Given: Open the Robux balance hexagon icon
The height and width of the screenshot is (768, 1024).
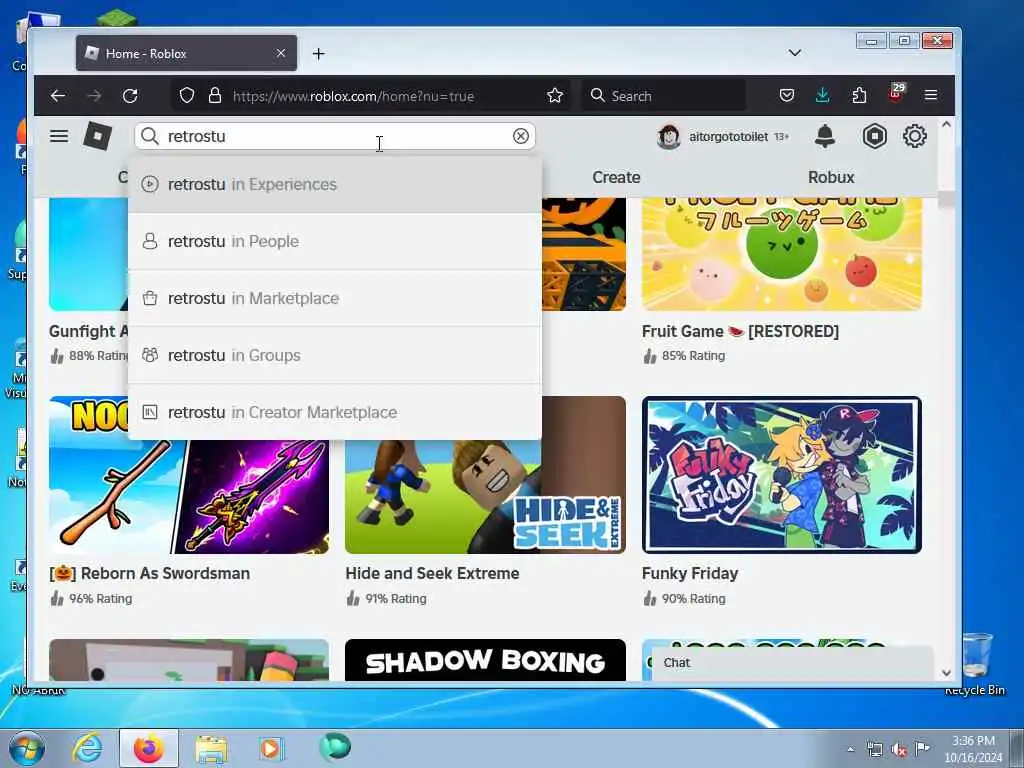Looking at the screenshot, I should (874, 136).
